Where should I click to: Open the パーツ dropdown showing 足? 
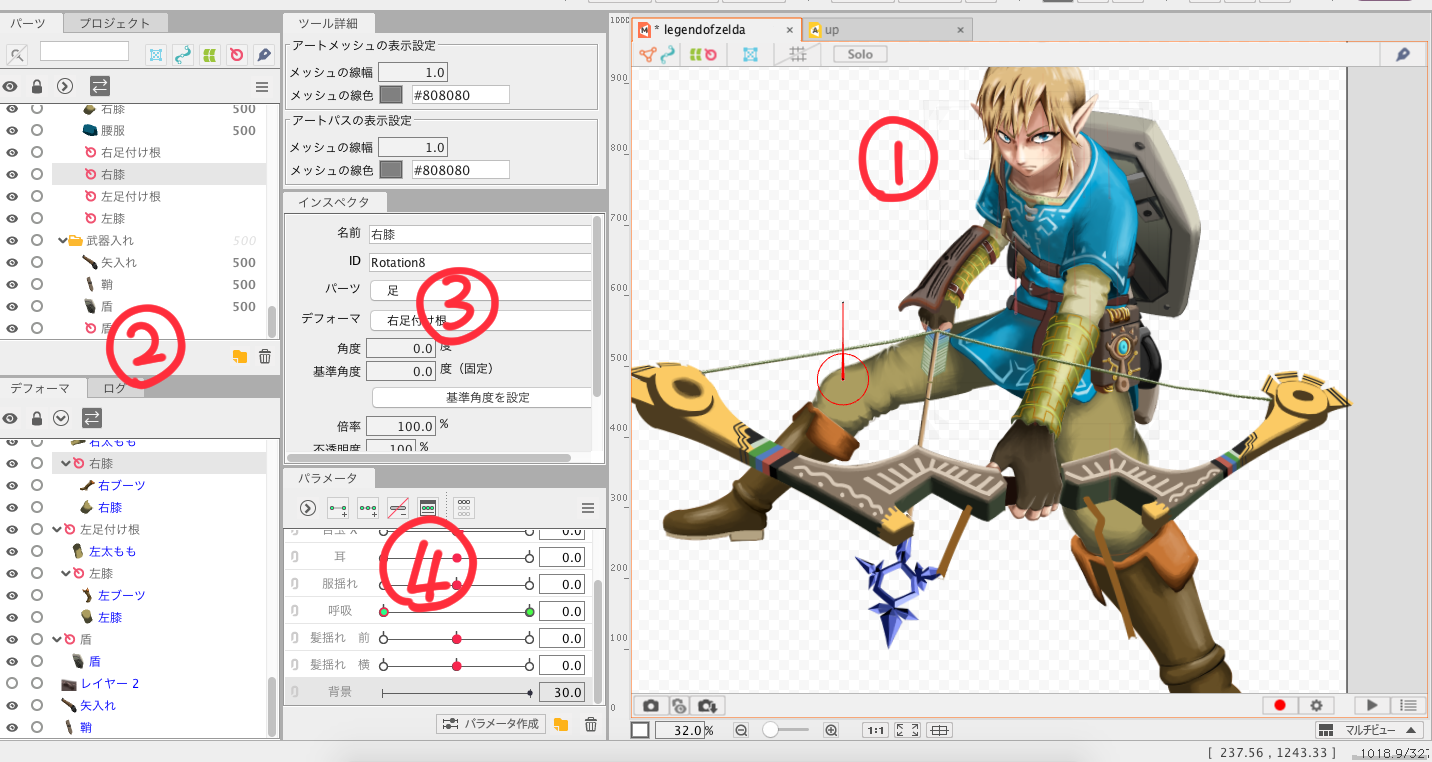point(481,291)
